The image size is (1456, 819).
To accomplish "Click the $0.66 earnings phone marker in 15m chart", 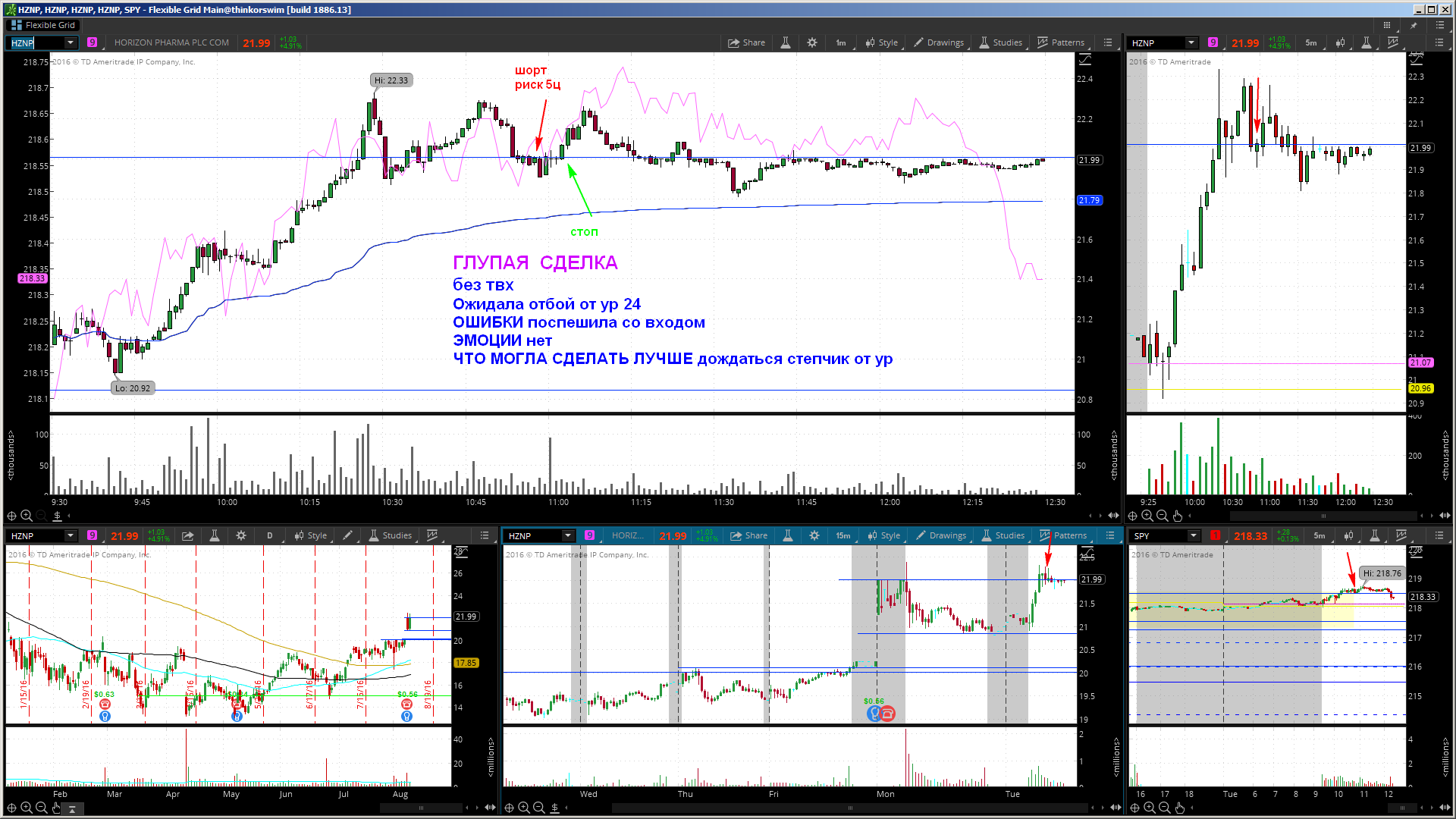I will click(886, 714).
